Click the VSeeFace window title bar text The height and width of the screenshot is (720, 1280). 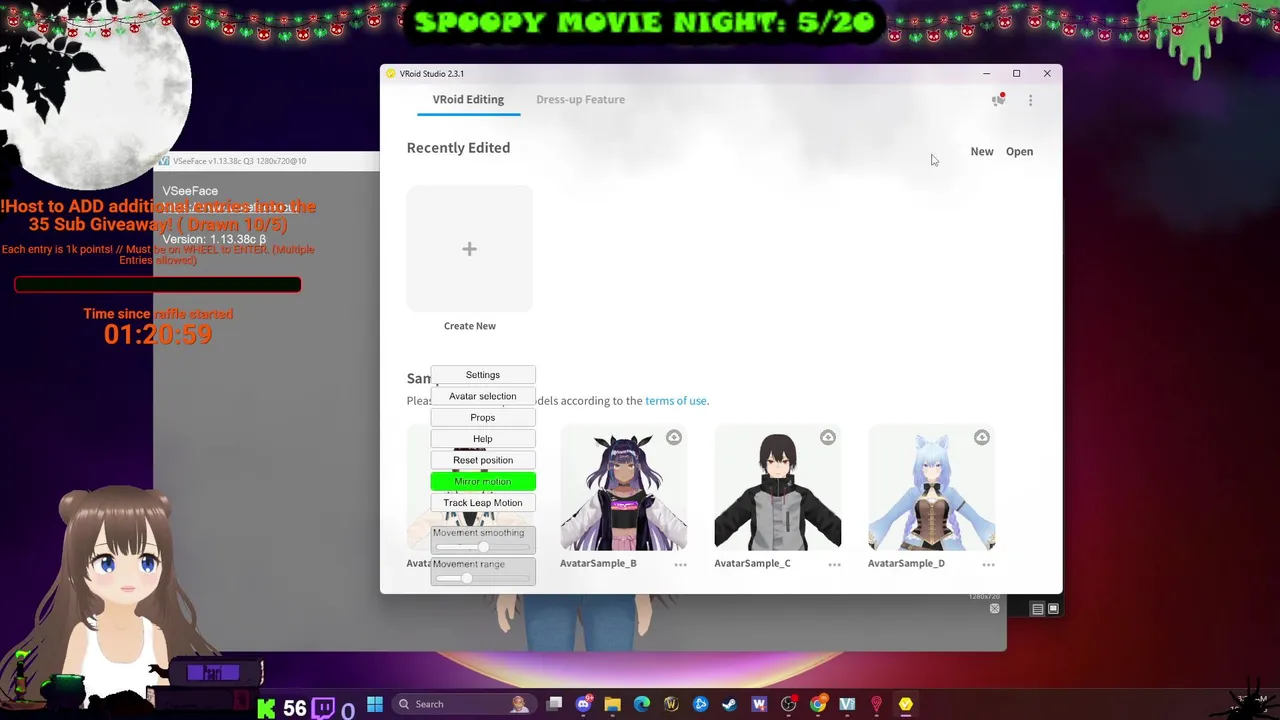[239, 161]
